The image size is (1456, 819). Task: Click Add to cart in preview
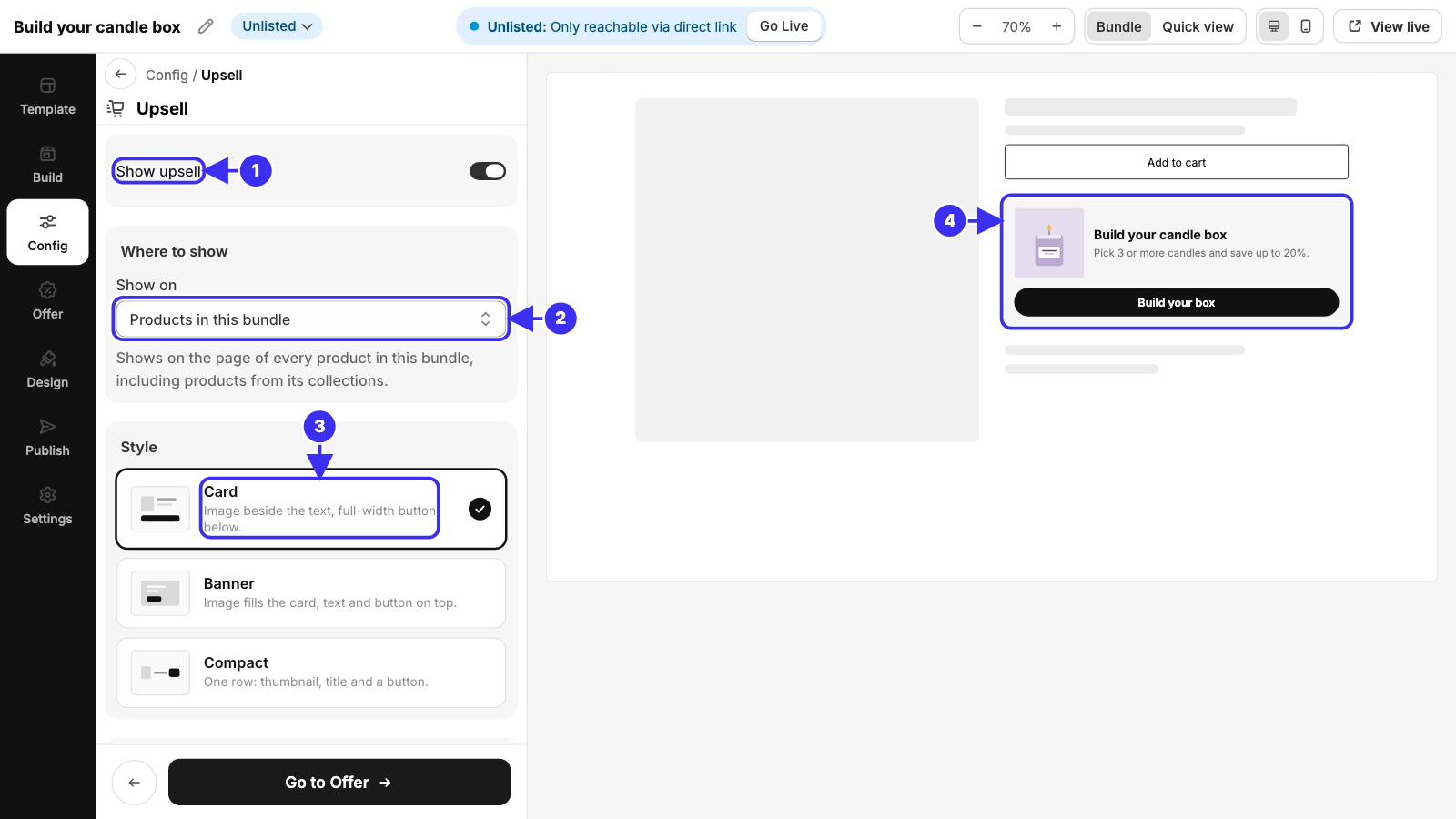click(x=1177, y=162)
